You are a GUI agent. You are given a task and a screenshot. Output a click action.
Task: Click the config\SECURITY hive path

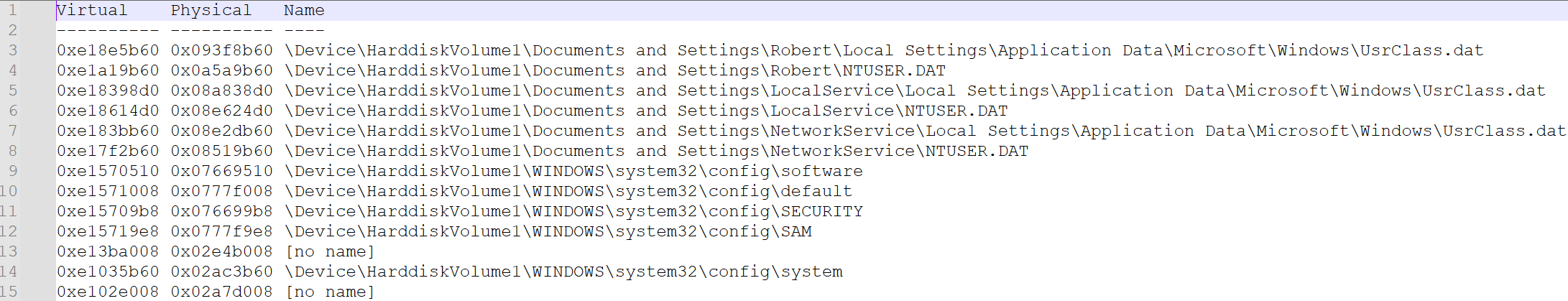573,211
